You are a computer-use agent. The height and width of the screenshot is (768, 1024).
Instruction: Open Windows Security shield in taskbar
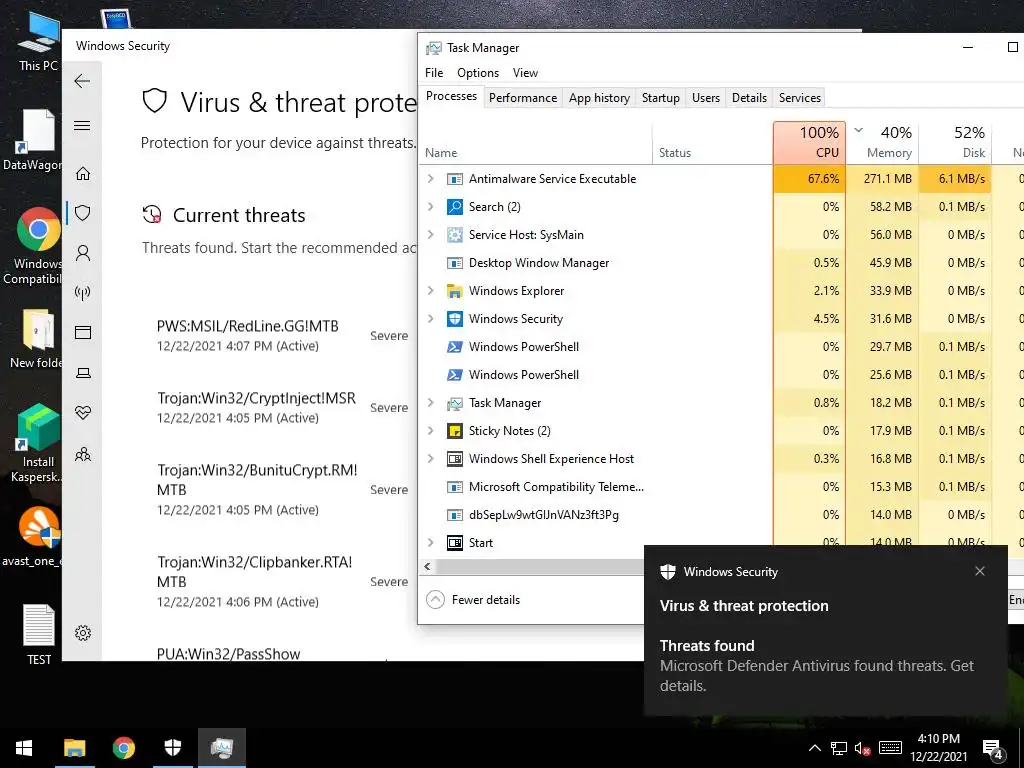pos(172,748)
